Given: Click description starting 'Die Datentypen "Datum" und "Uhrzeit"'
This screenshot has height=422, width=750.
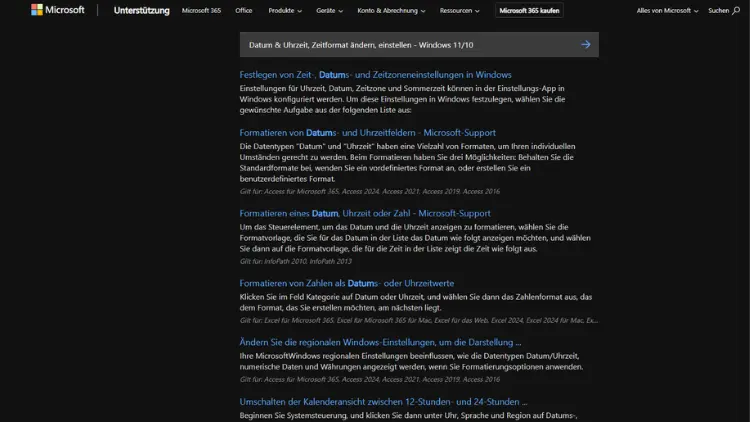Looking at the screenshot, I should (x=407, y=163).
